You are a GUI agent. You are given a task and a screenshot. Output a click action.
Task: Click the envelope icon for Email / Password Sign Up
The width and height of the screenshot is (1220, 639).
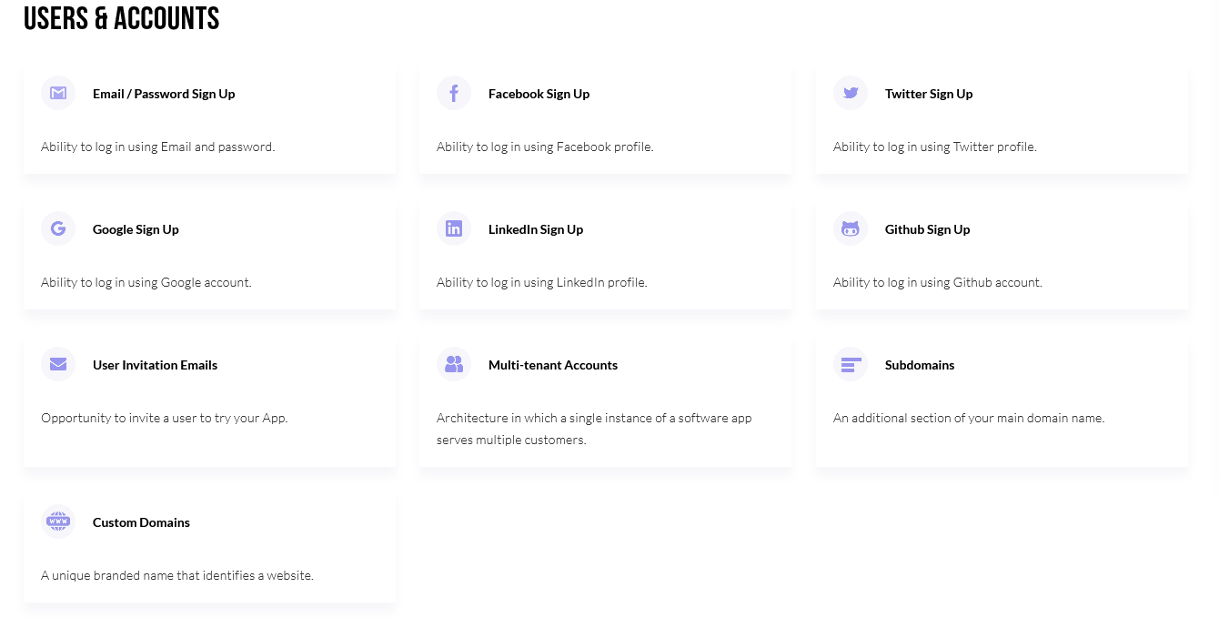point(58,93)
